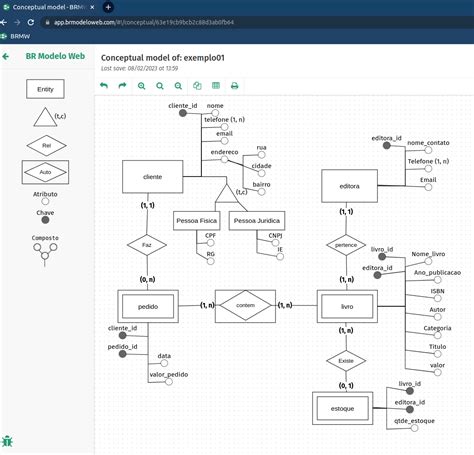Click the bairro attribute circle

pyautogui.click(x=262, y=192)
